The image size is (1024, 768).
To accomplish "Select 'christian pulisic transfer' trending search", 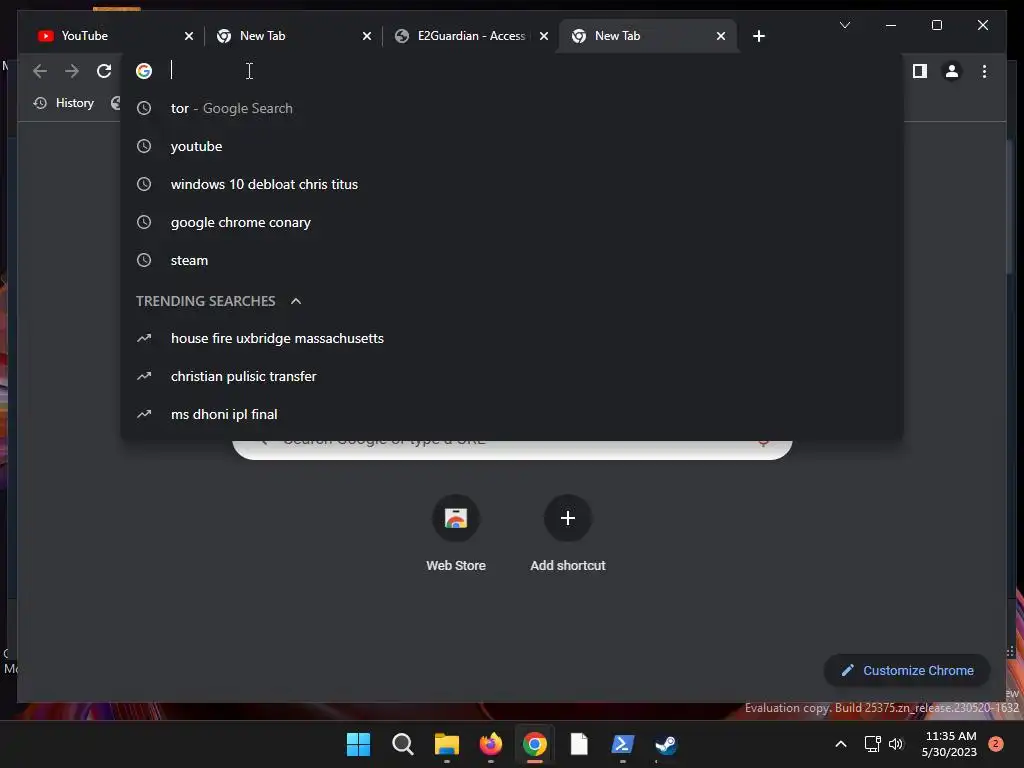I will [511, 376].
